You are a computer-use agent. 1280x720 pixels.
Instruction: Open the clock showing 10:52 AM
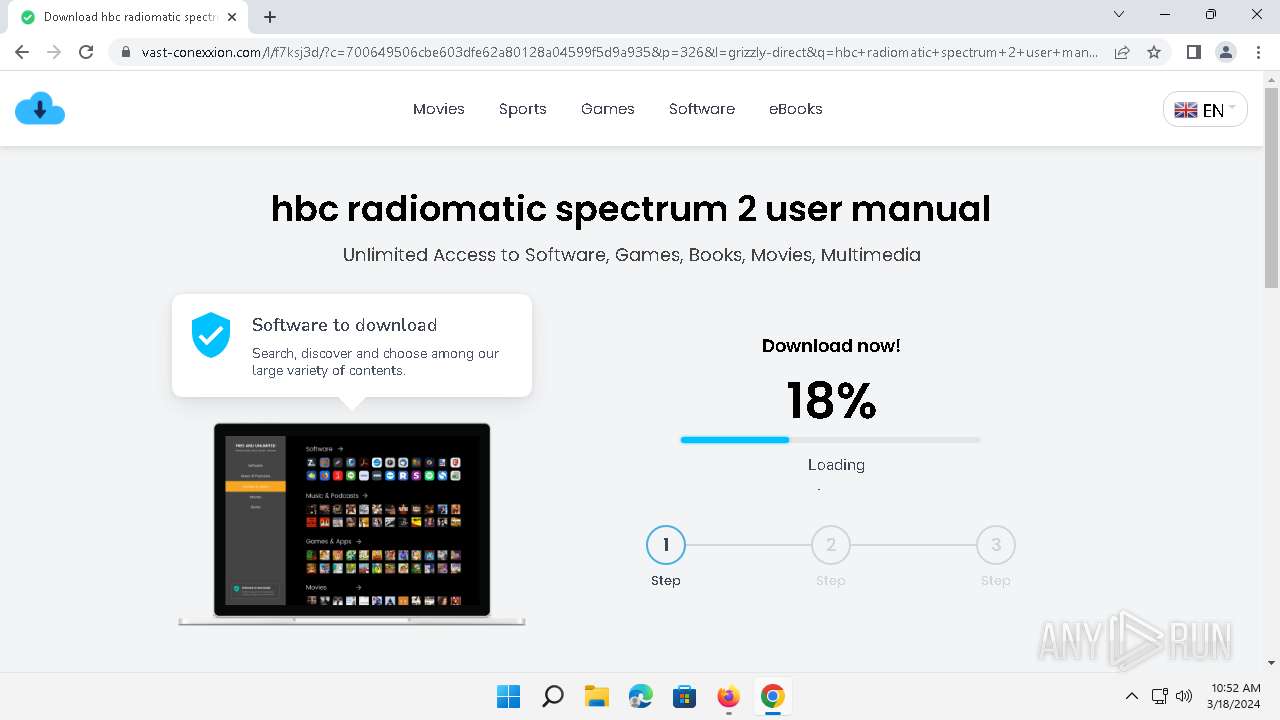pos(1236,696)
